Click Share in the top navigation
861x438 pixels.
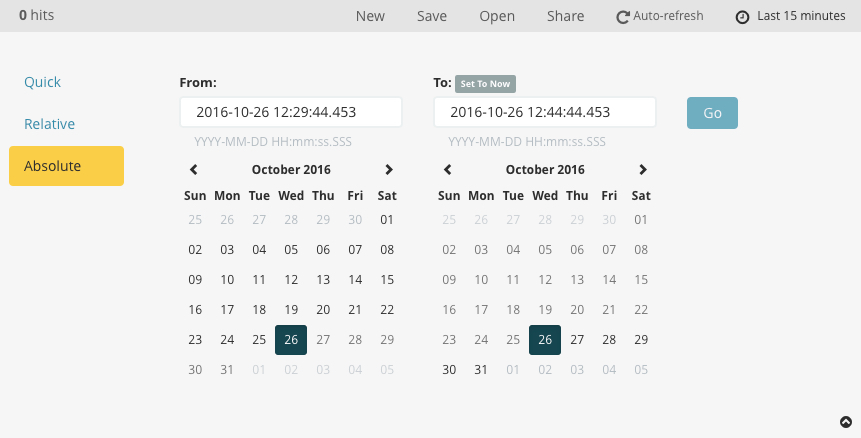(x=566, y=16)
